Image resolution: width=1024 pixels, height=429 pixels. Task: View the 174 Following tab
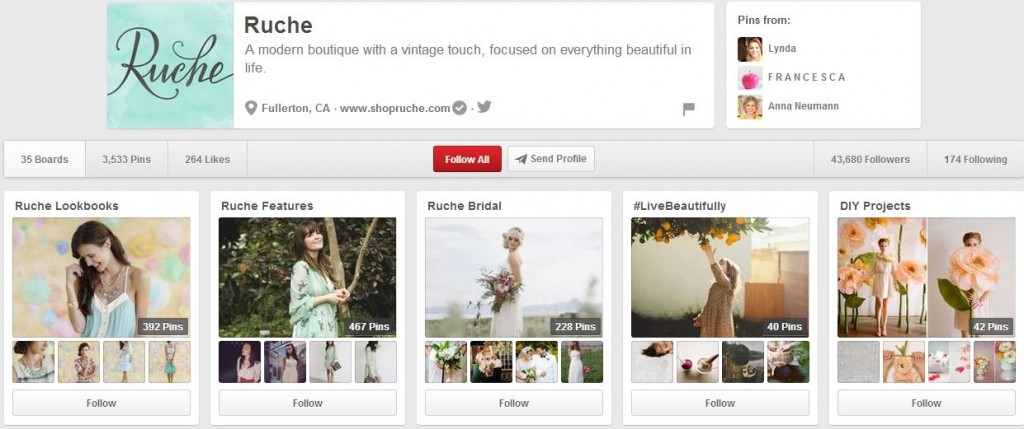975,159
